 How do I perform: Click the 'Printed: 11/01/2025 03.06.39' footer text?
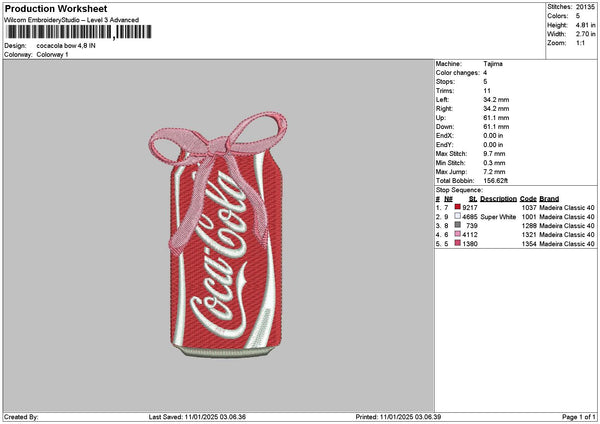(398, 417)
